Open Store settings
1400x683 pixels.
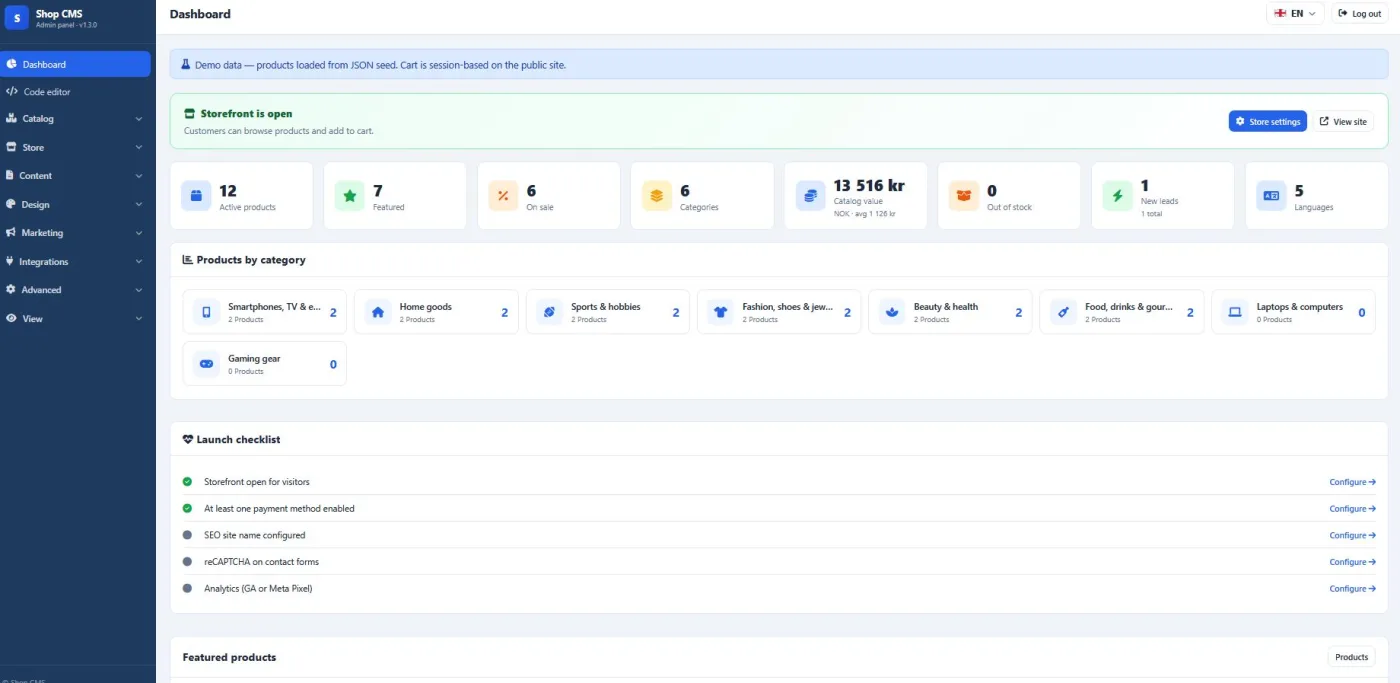pos(1268,121)
